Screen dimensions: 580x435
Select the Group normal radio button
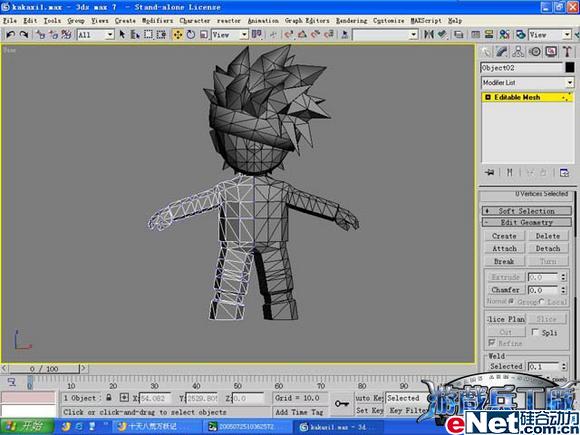coord(512,301)
